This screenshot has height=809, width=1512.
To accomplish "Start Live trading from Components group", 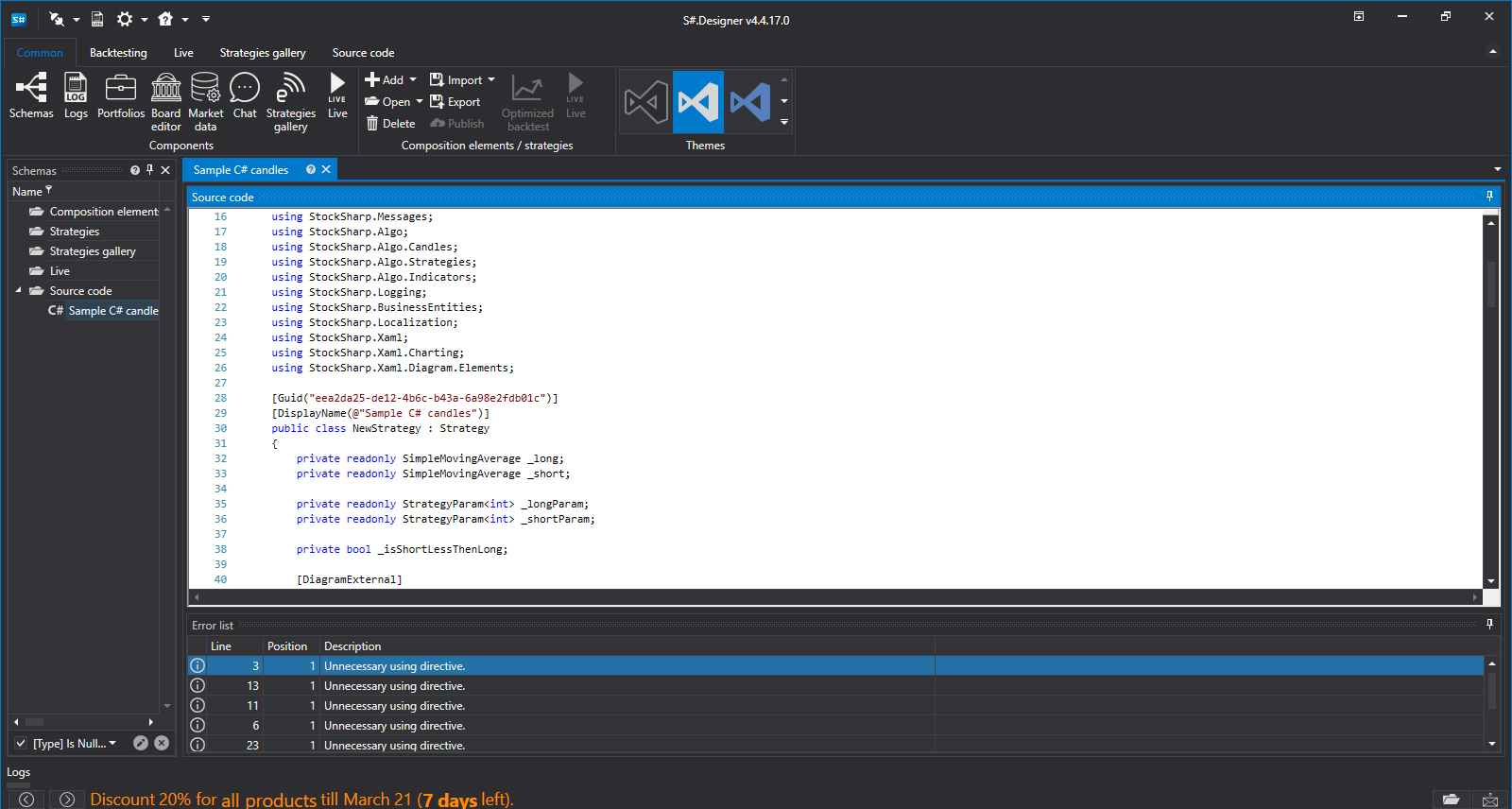I will pos(337,96).
